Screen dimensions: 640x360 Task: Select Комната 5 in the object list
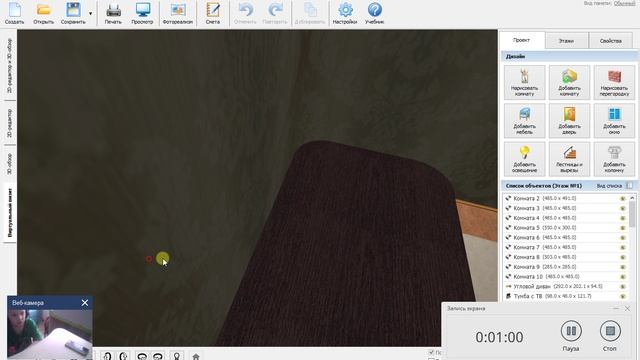click(566, 228)
